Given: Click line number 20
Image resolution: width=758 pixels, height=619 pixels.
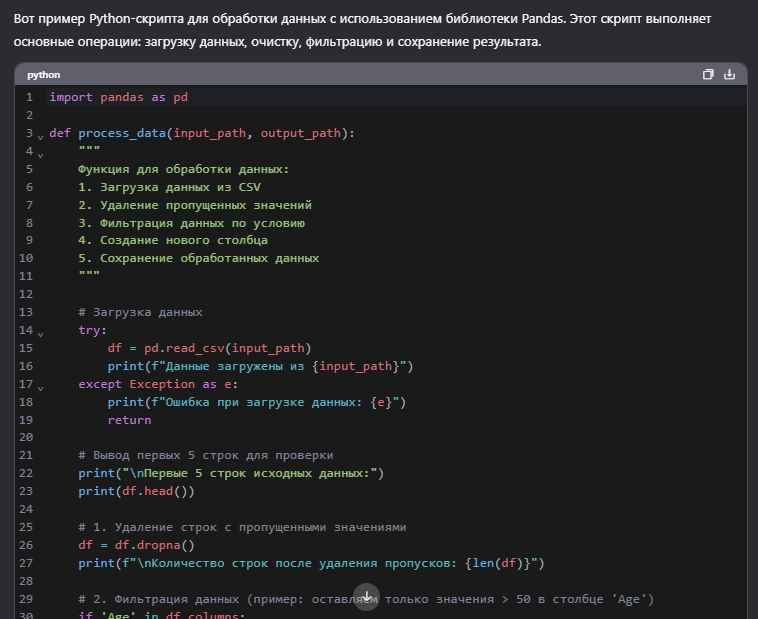Looking at the screenshot, I should pyautogui.click(x=26, y=437).
